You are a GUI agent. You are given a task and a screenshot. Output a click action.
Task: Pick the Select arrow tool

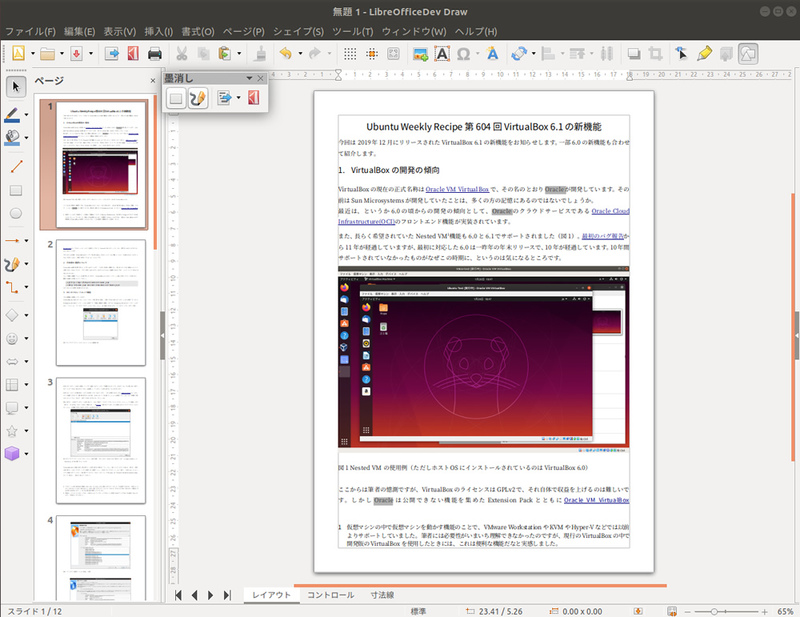coord(16,87)
